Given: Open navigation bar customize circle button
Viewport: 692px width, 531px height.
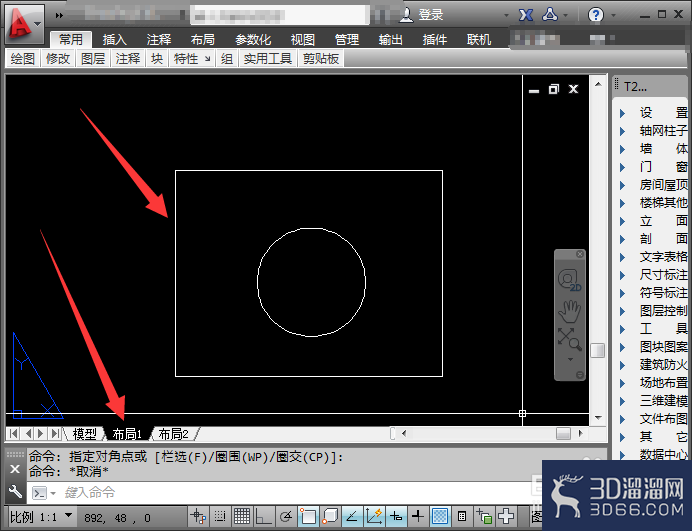Looking at the screenshot, I should tap(580, 375).
